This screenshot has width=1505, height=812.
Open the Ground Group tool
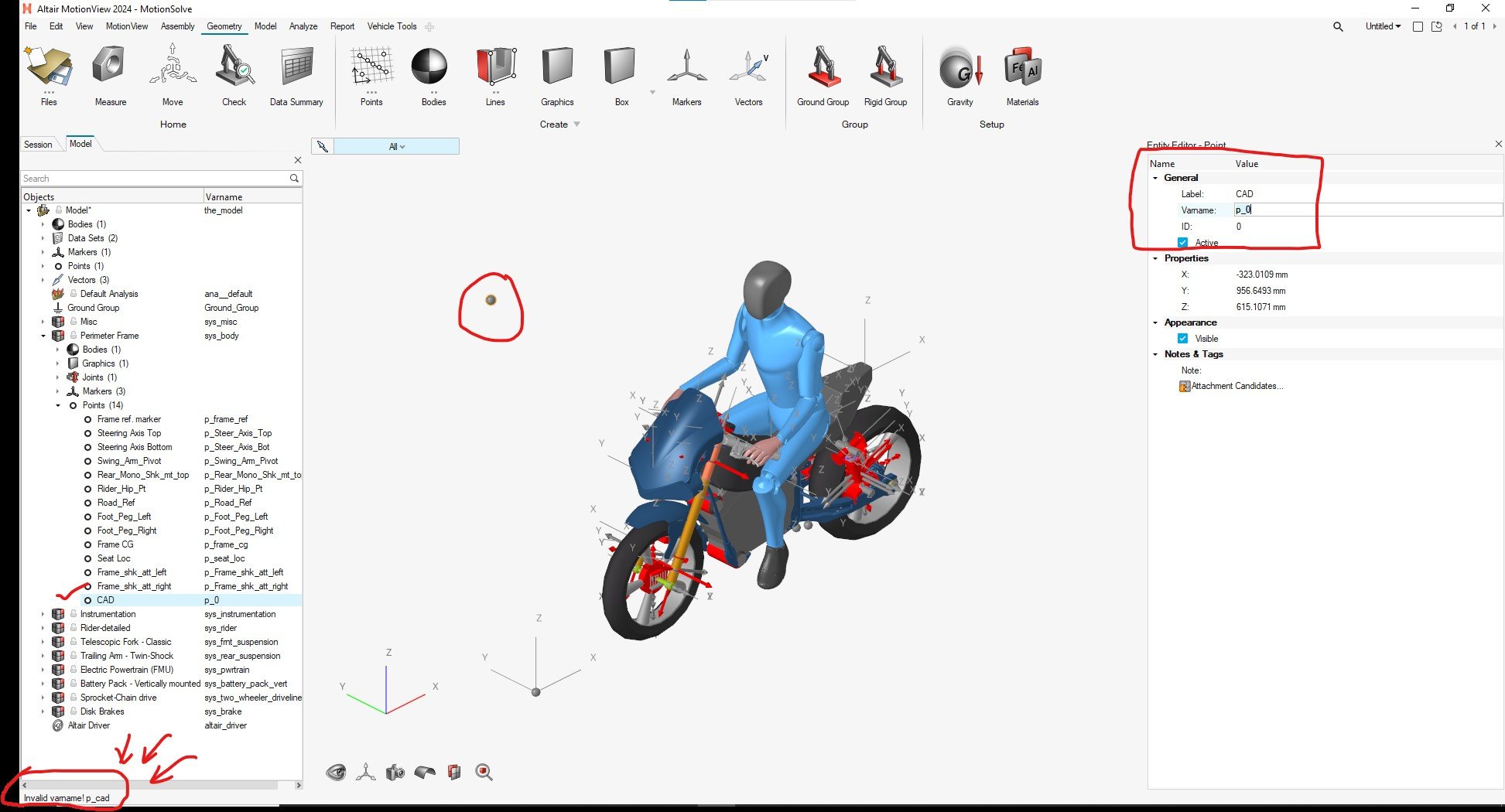(x=823, y=75)
